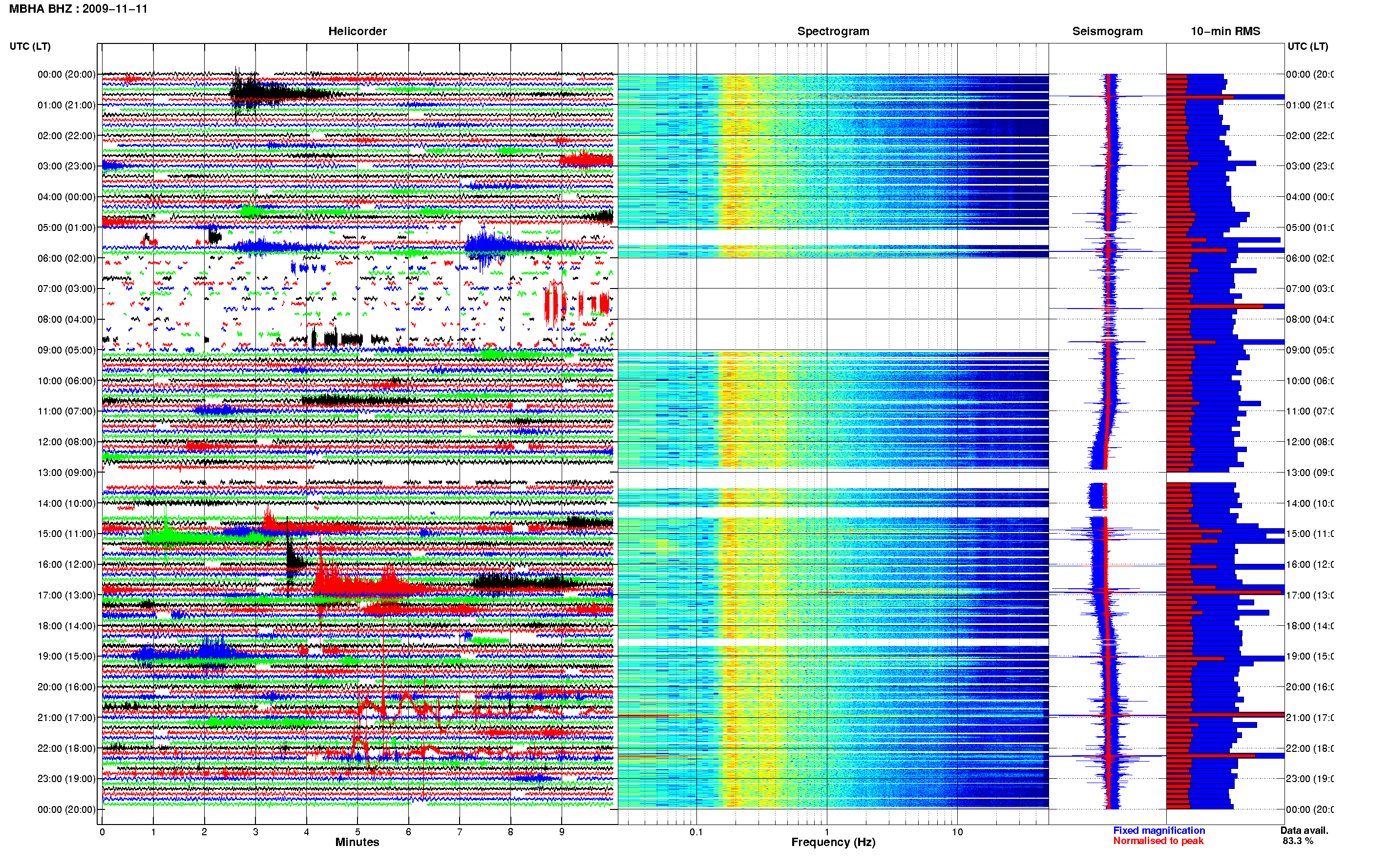The image size is (1389, 868).
Task: Click the 07:00 (03:00) label on left time axis
Action: 66,289
